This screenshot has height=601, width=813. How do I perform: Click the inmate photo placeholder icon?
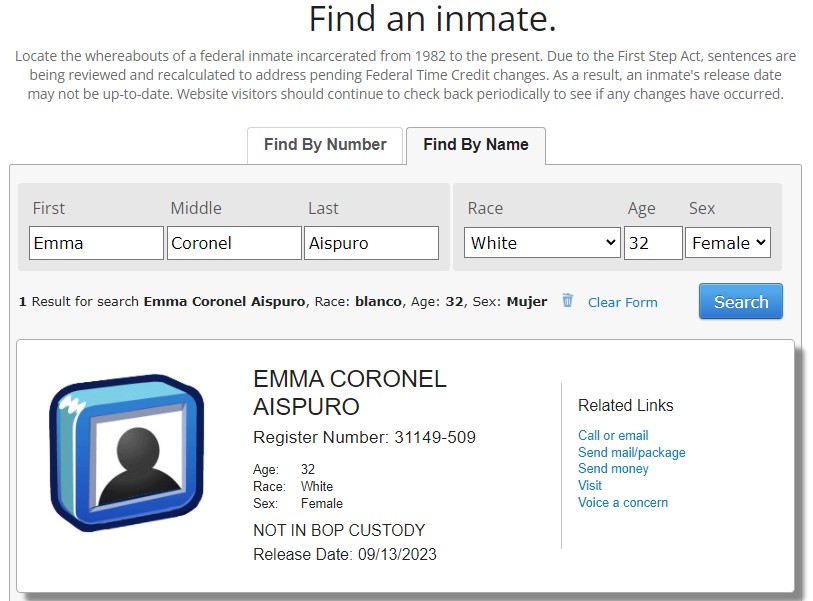point(127,453)
